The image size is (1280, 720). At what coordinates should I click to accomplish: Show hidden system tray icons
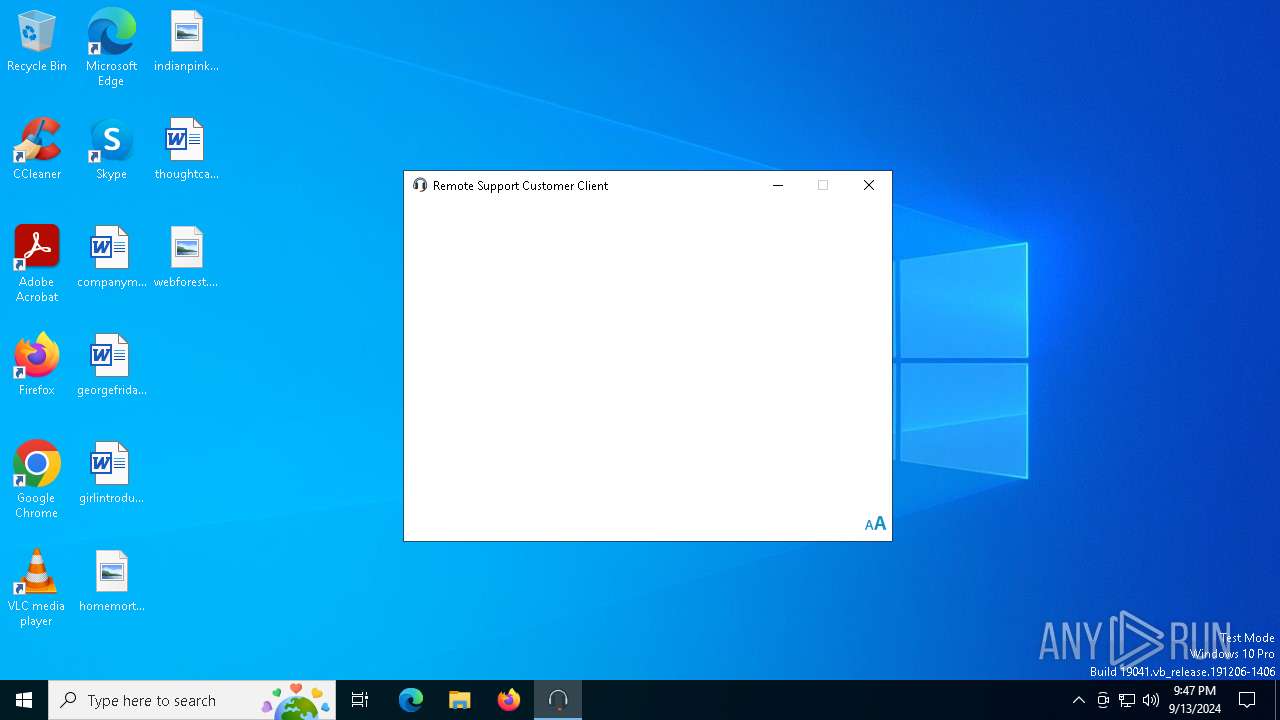(x=1078, y=700)
